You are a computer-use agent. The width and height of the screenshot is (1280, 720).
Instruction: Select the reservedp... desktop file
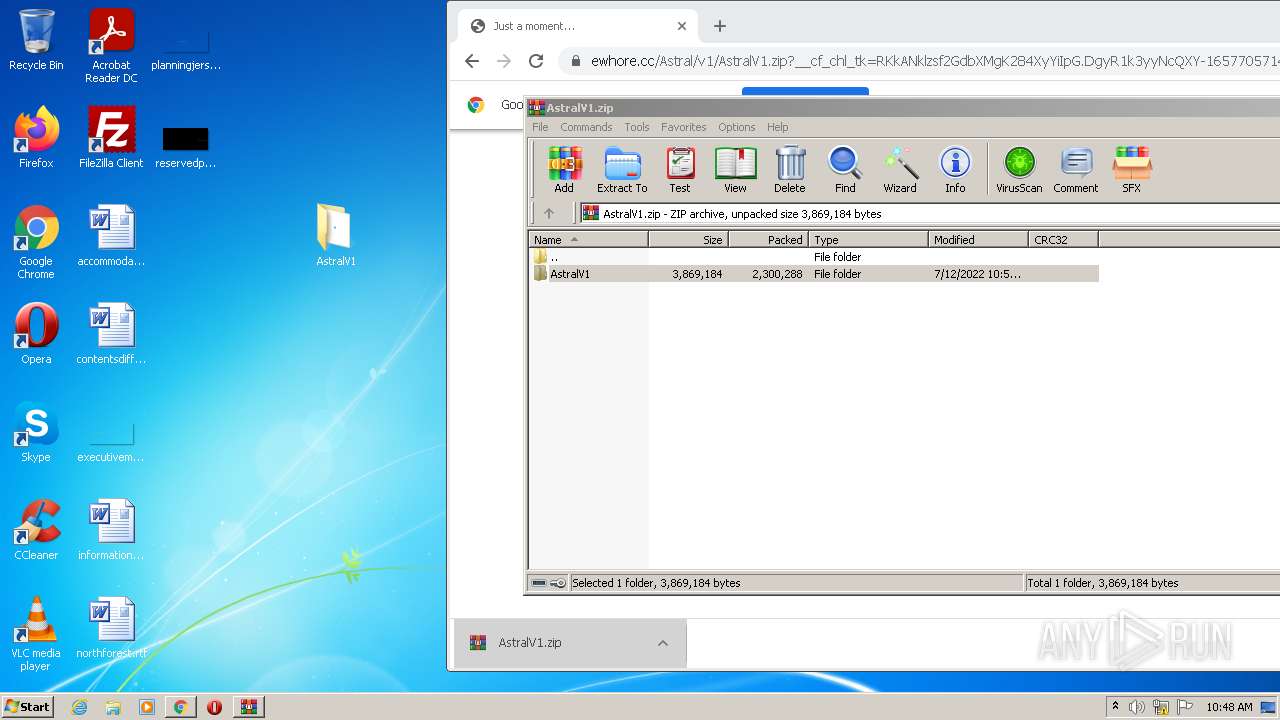point(186,146)
